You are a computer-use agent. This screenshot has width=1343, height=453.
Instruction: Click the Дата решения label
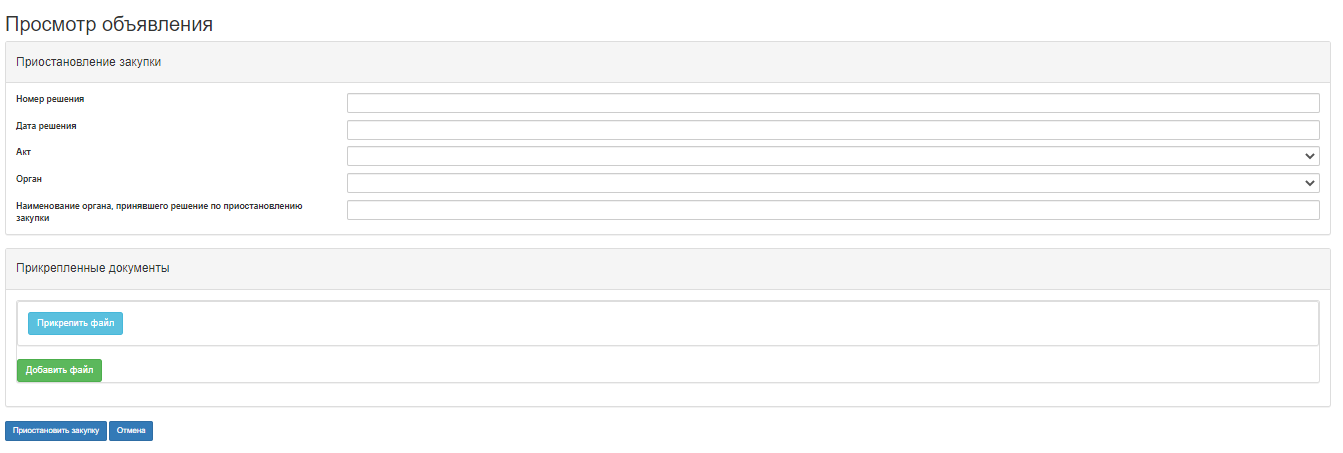coord(47,126)
